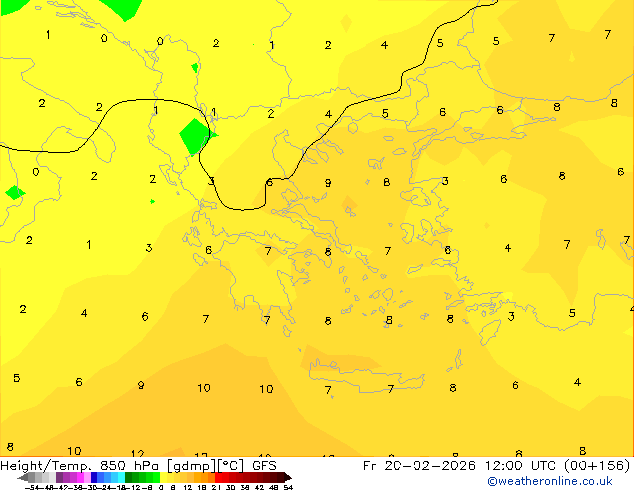The width and height of the screenshot is (634, 490).
Task: Click the dark maroon right arrow end of the color scale
Action: (x=288, y=478)
